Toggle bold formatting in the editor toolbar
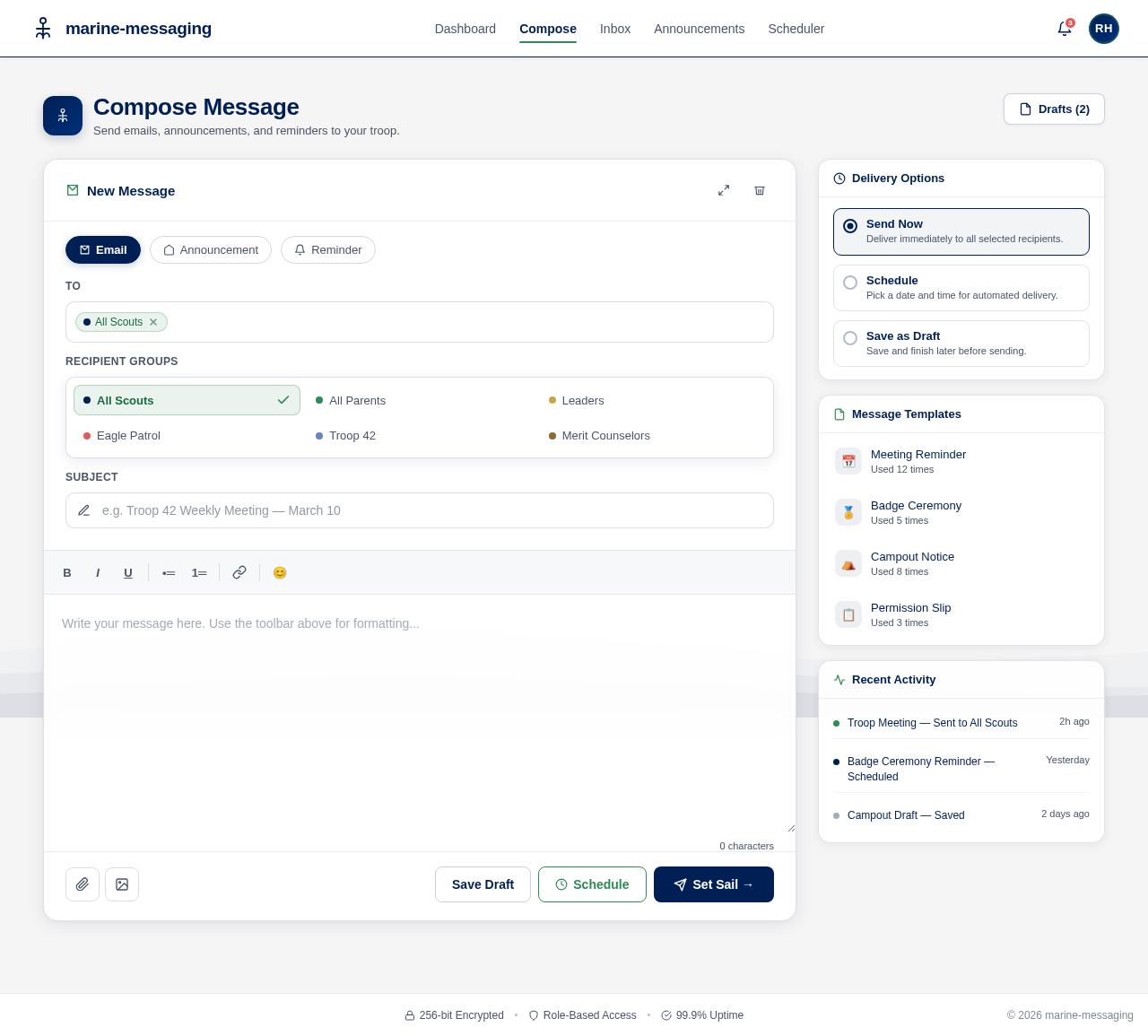The width and height of the screenshot is (1148, 1036). [66, 572]
